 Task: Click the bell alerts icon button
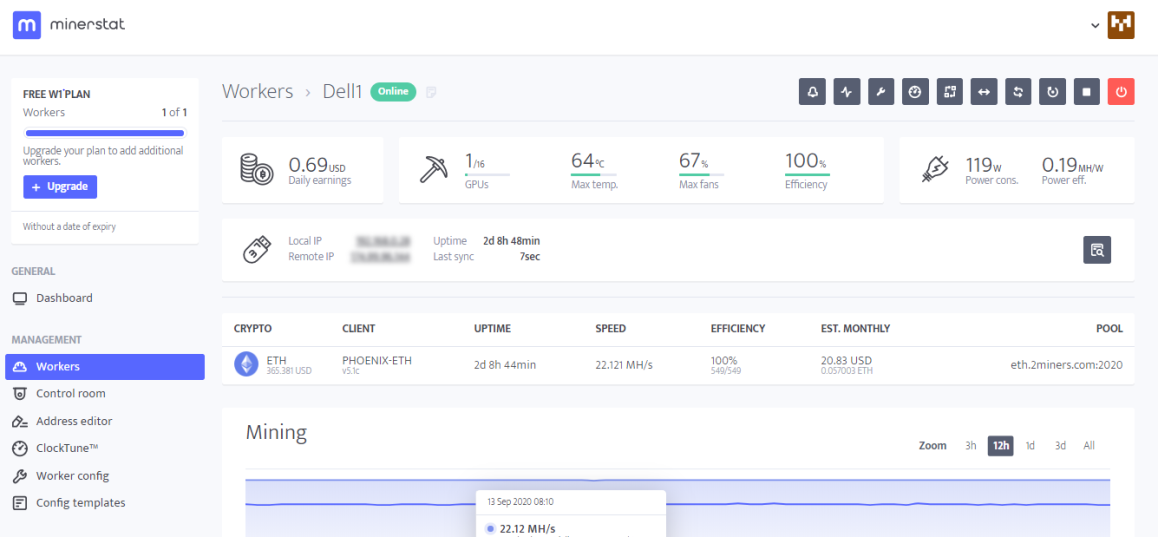pos(812,92)
